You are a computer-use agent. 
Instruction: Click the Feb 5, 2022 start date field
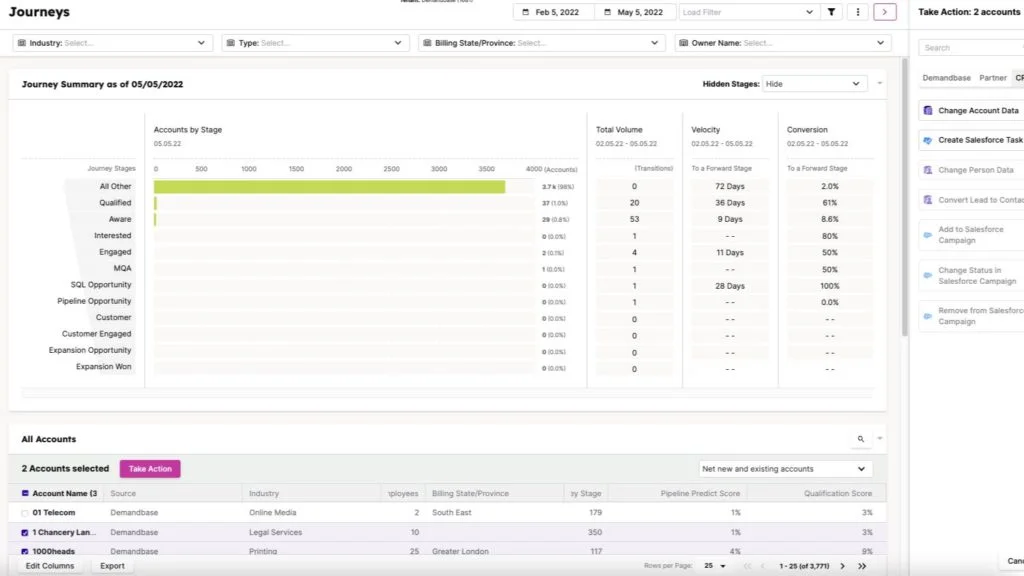(x=554, y=12)
